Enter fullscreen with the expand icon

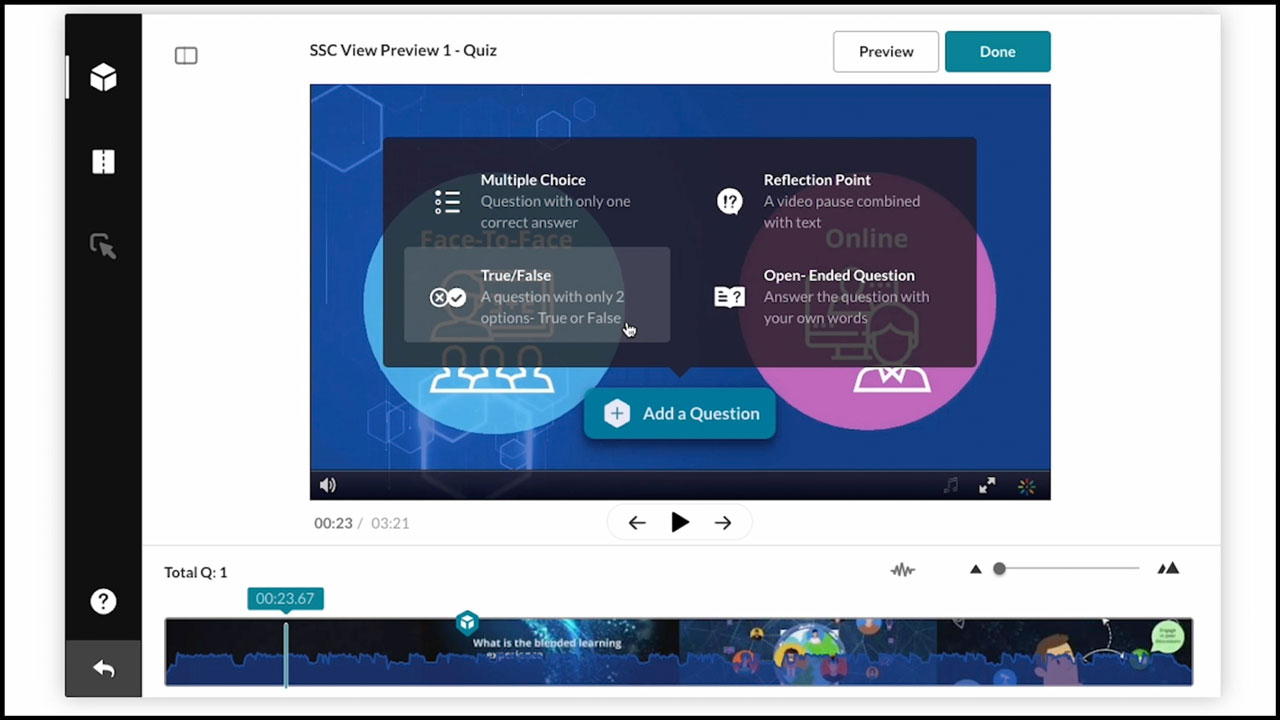click(987, 485)
